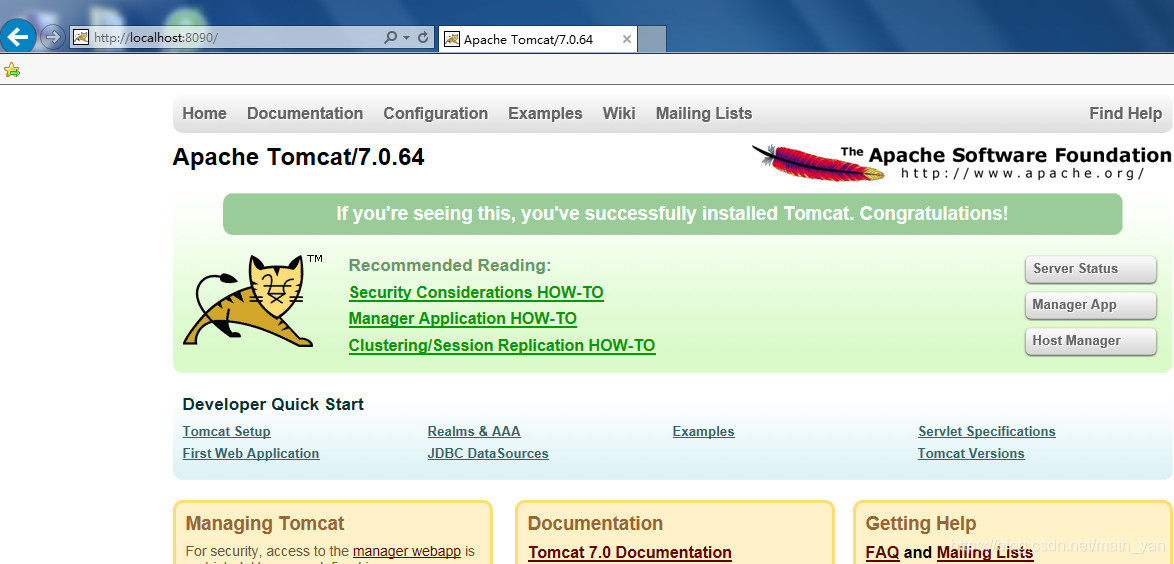Go back with the browser back arrow
The width and height of the screenshot is (1174, 564).
[x=17, y=36]
